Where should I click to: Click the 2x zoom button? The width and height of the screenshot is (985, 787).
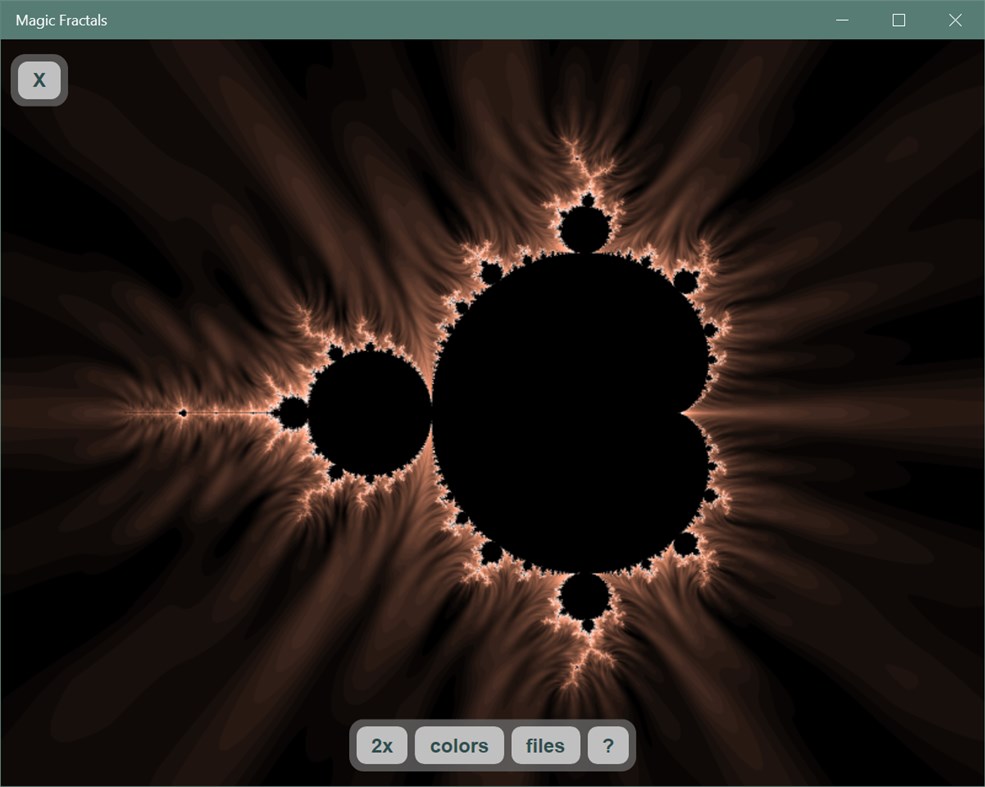[381, 745]
